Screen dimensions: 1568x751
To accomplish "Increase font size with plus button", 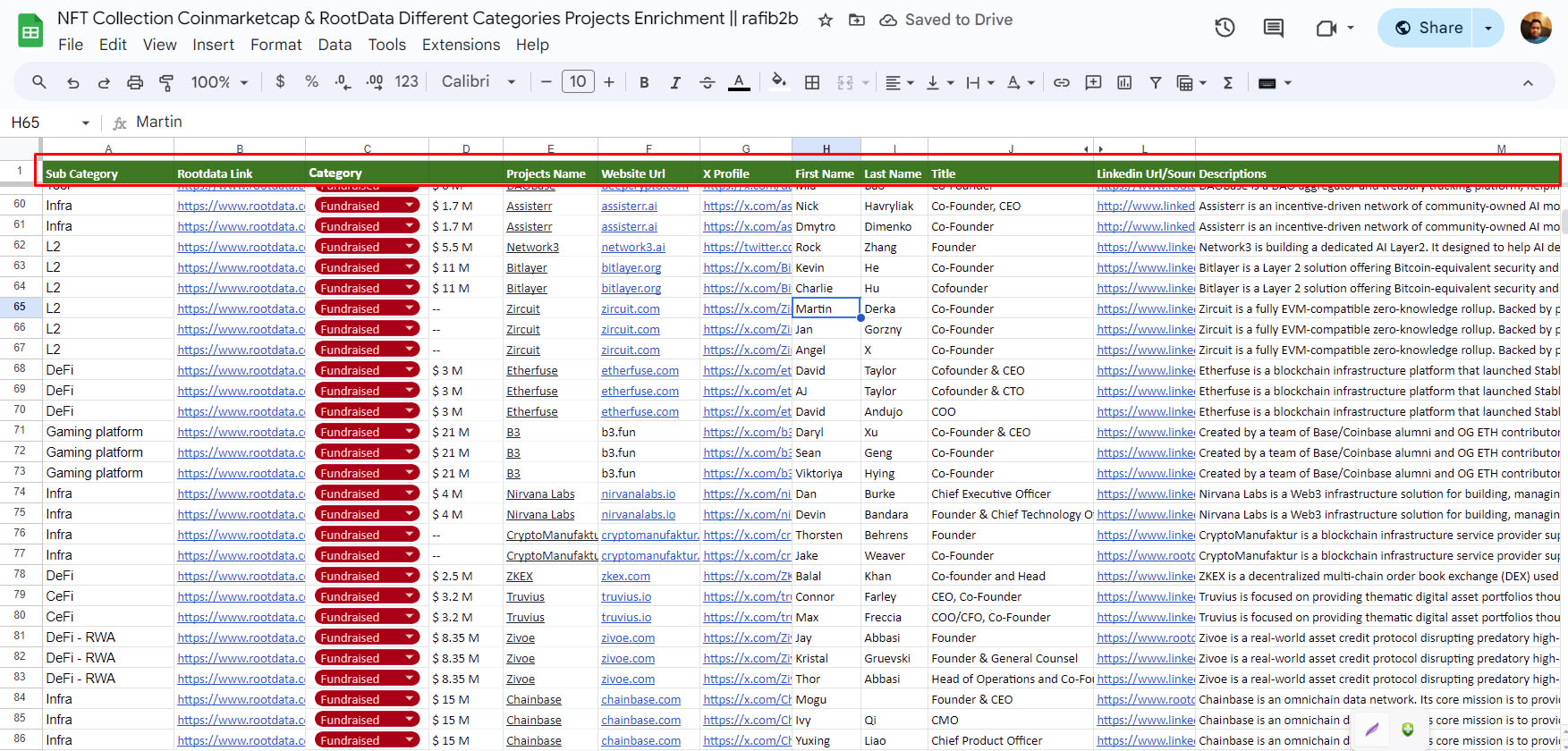I will [x=609, y=82].
